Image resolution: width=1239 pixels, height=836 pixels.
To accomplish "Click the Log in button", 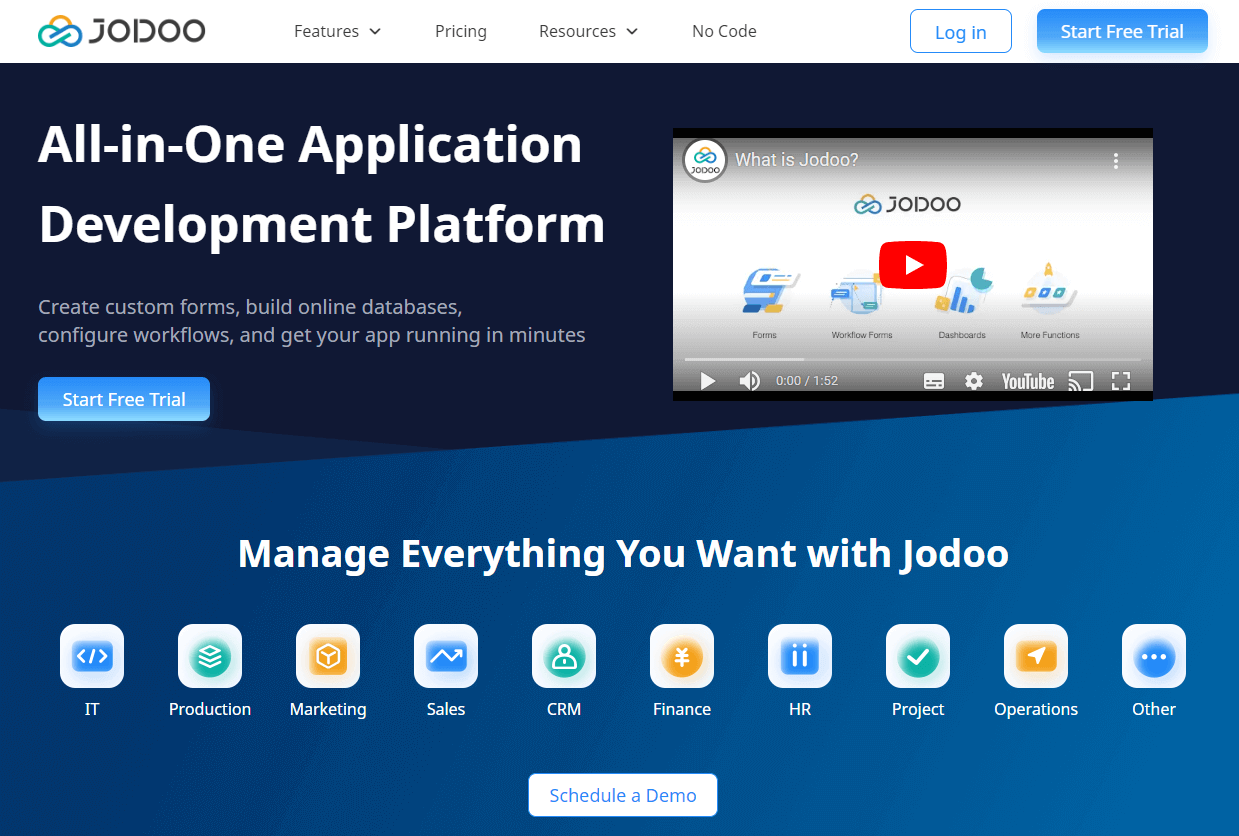I will pos(961,31).
